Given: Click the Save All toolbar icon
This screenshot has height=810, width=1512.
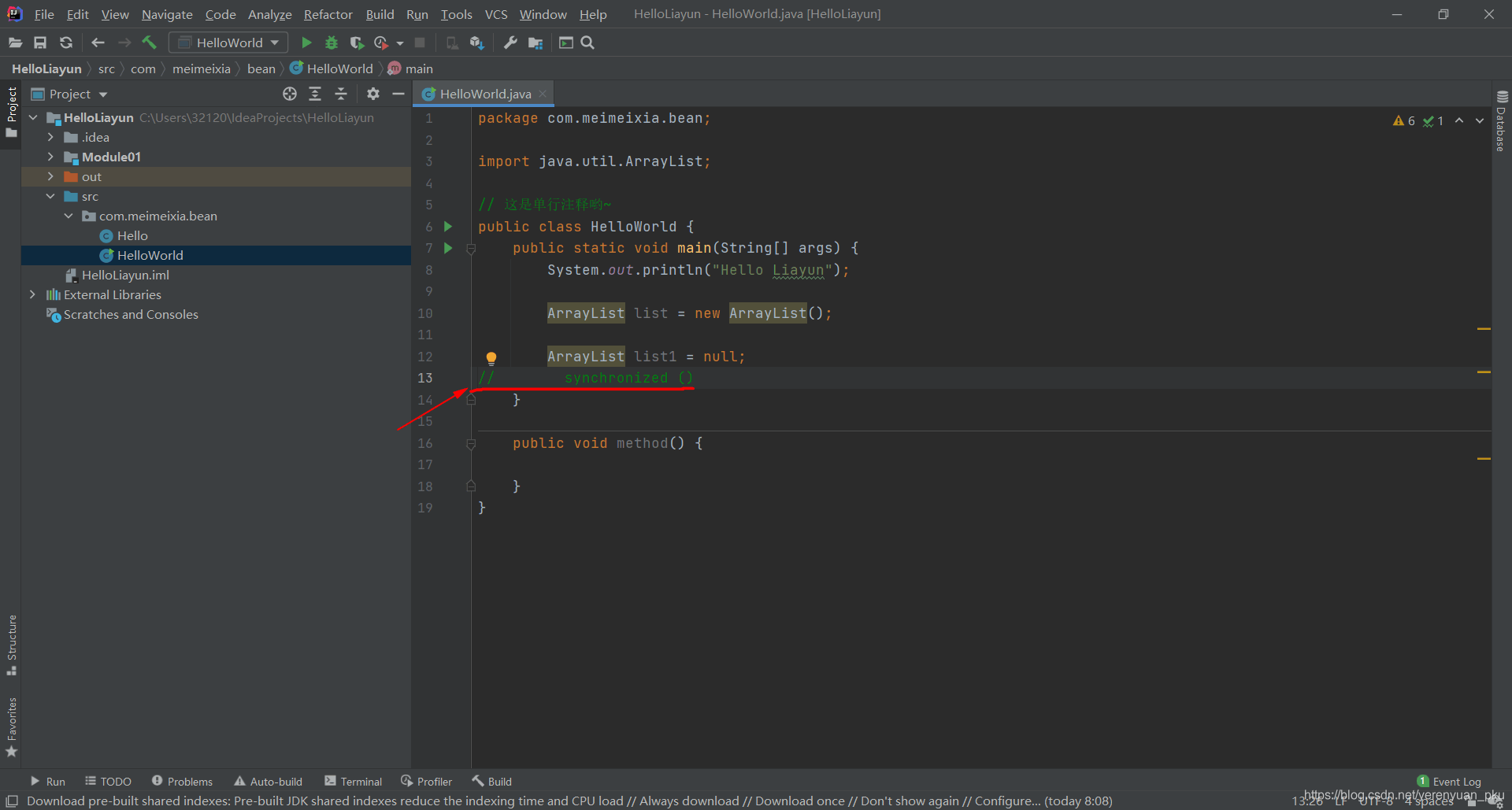Looking at the screenshot, I should coord(40,43).
